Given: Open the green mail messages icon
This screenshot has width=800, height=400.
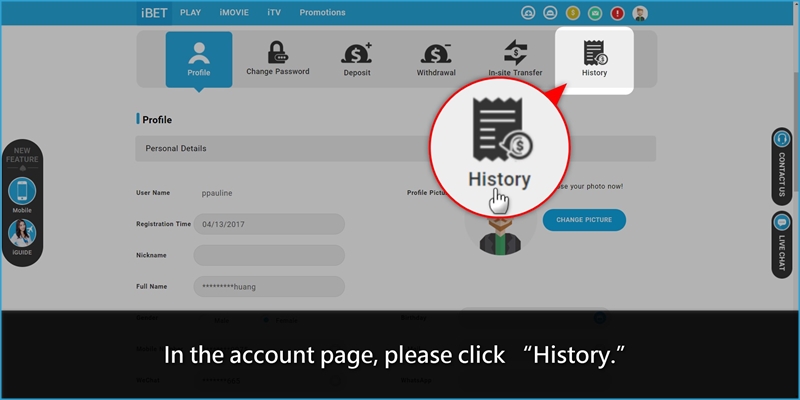Looking at the screenshot, I should tap(595, 13).
